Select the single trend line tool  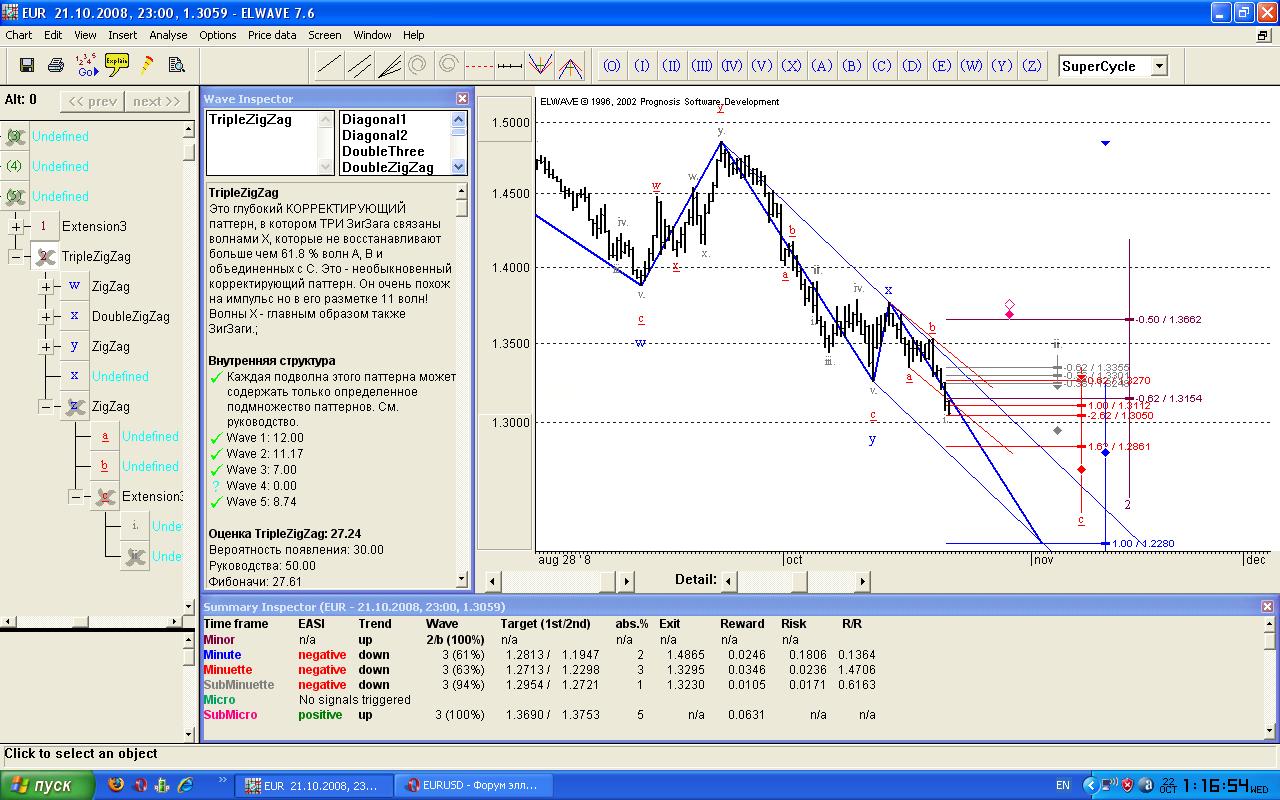(x=328, y=66)
